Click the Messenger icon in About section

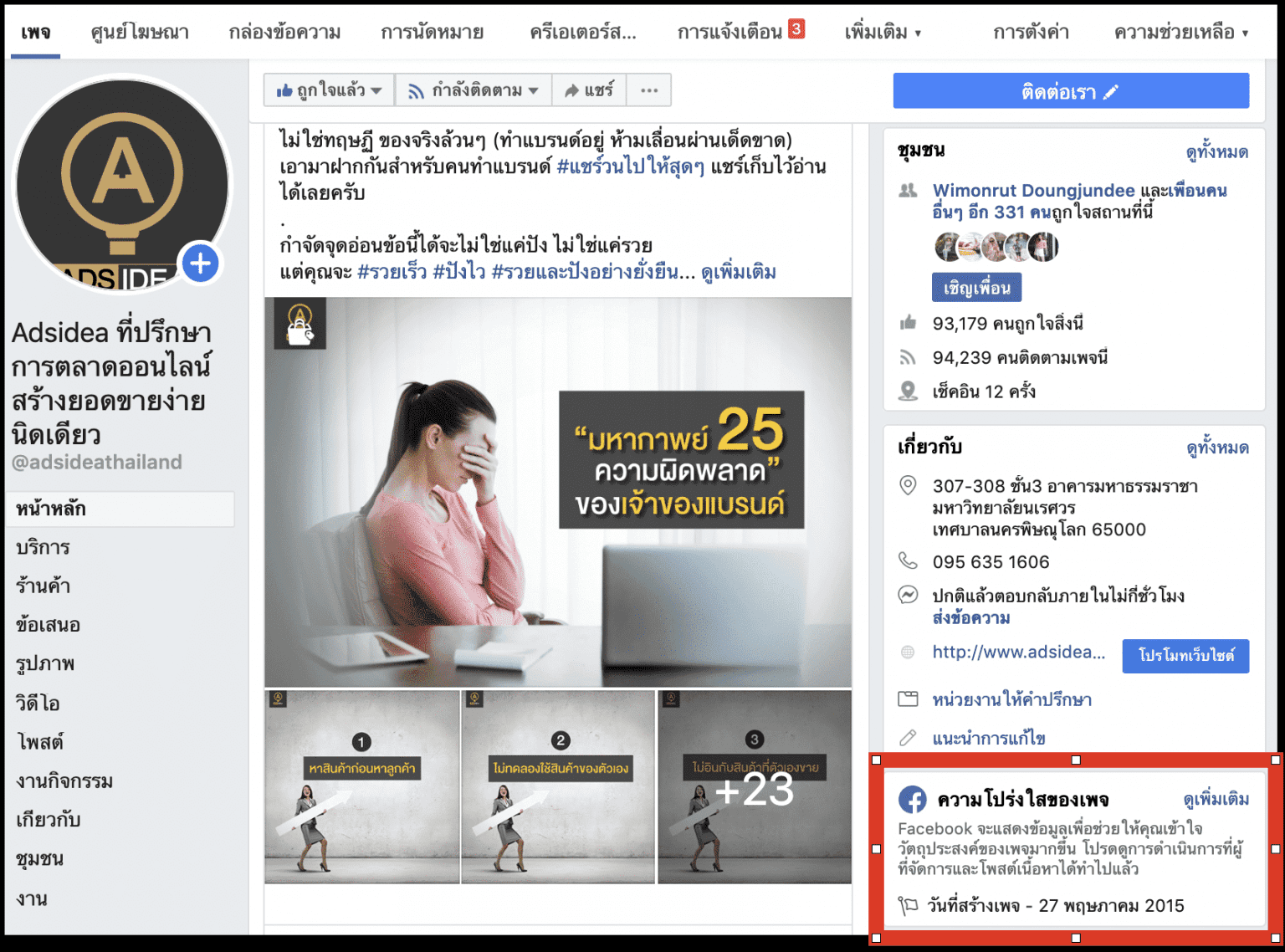click(x=908, y=596)
